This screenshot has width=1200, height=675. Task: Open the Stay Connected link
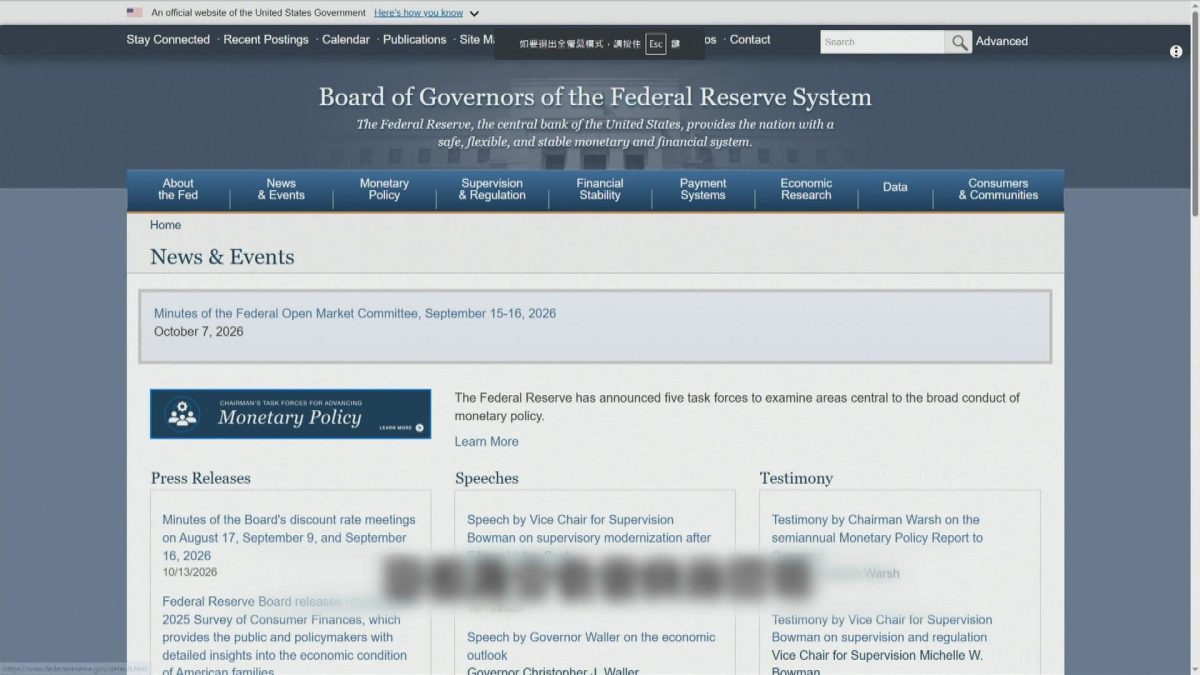tap(168, 40)
